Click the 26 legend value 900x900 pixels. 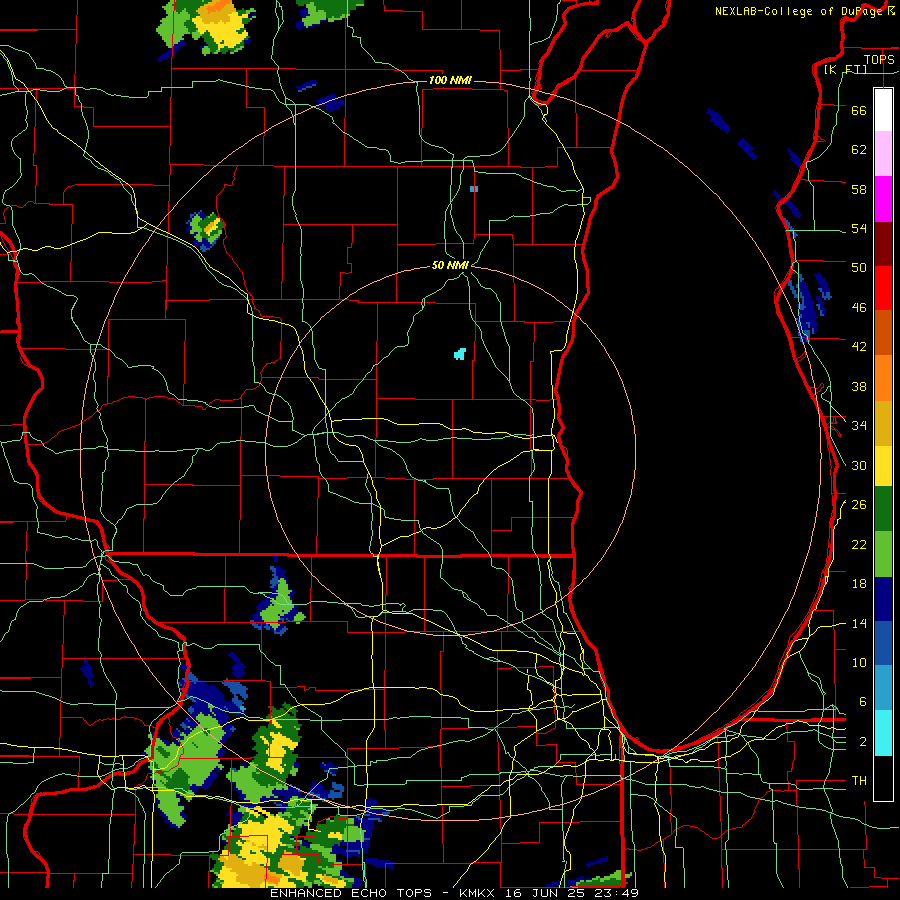tap(859, 505)
